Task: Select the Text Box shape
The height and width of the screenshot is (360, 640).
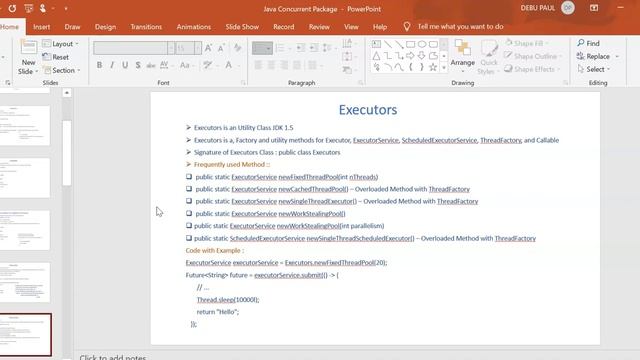Action: 376,44
